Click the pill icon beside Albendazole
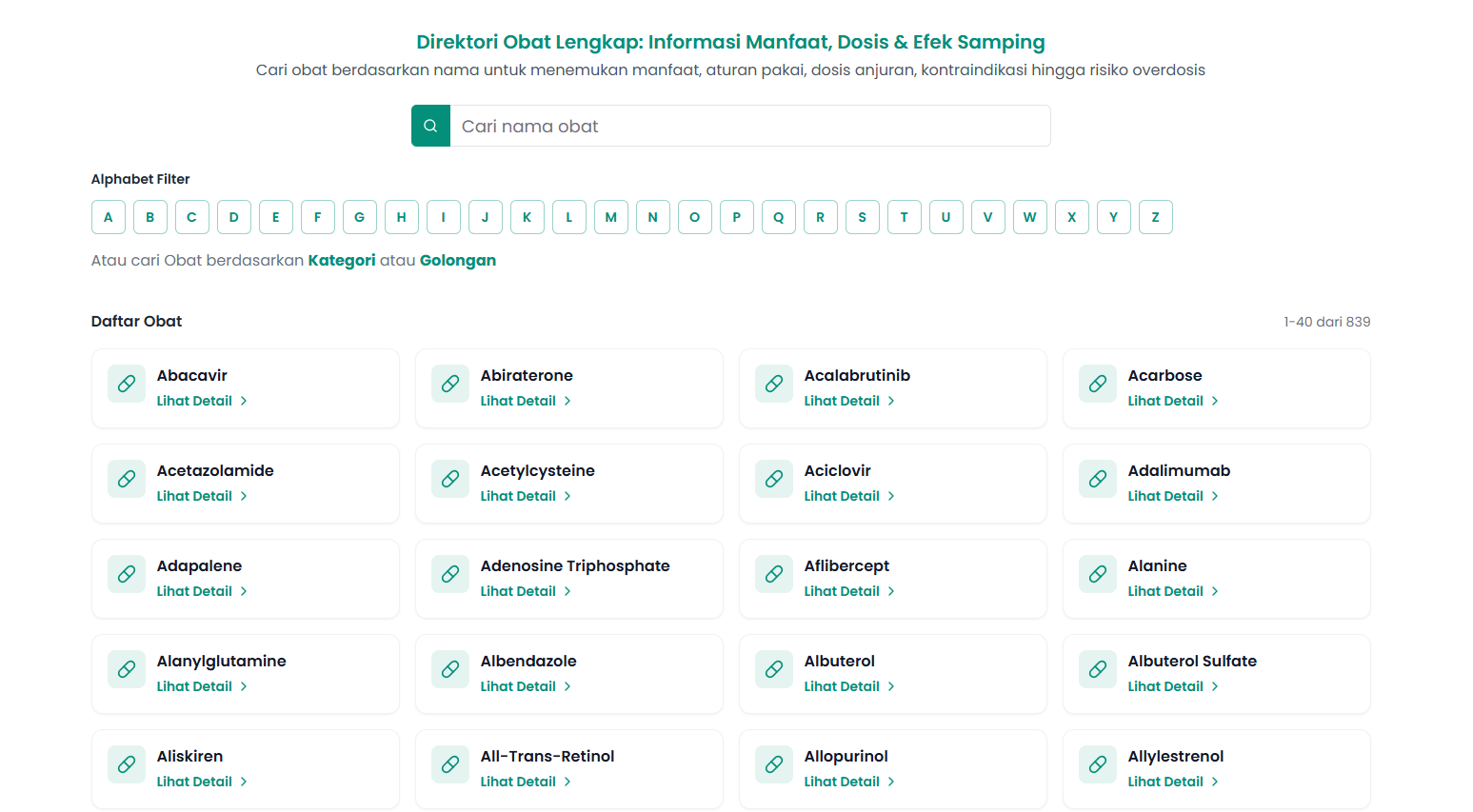Screen dimensions: 1473x812 [450, 669]
